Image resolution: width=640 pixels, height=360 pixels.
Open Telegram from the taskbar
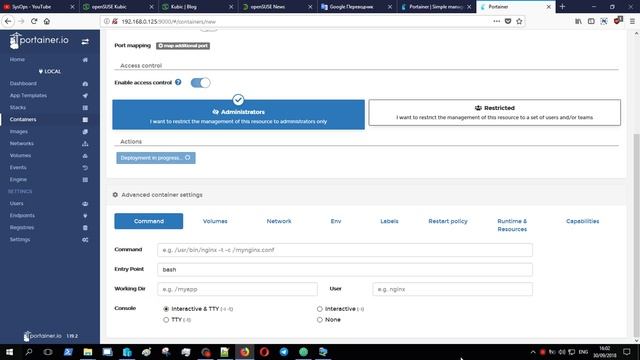pos(284,352)
